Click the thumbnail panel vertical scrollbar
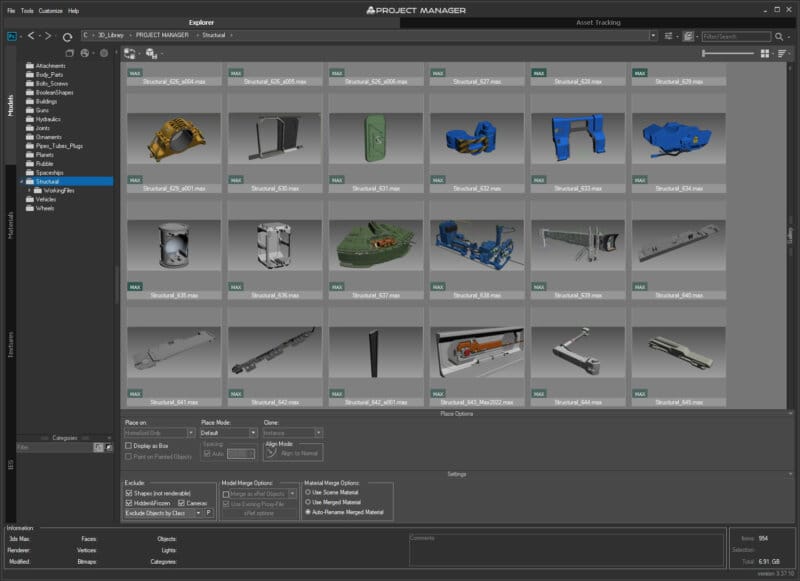 click(790, 235)
